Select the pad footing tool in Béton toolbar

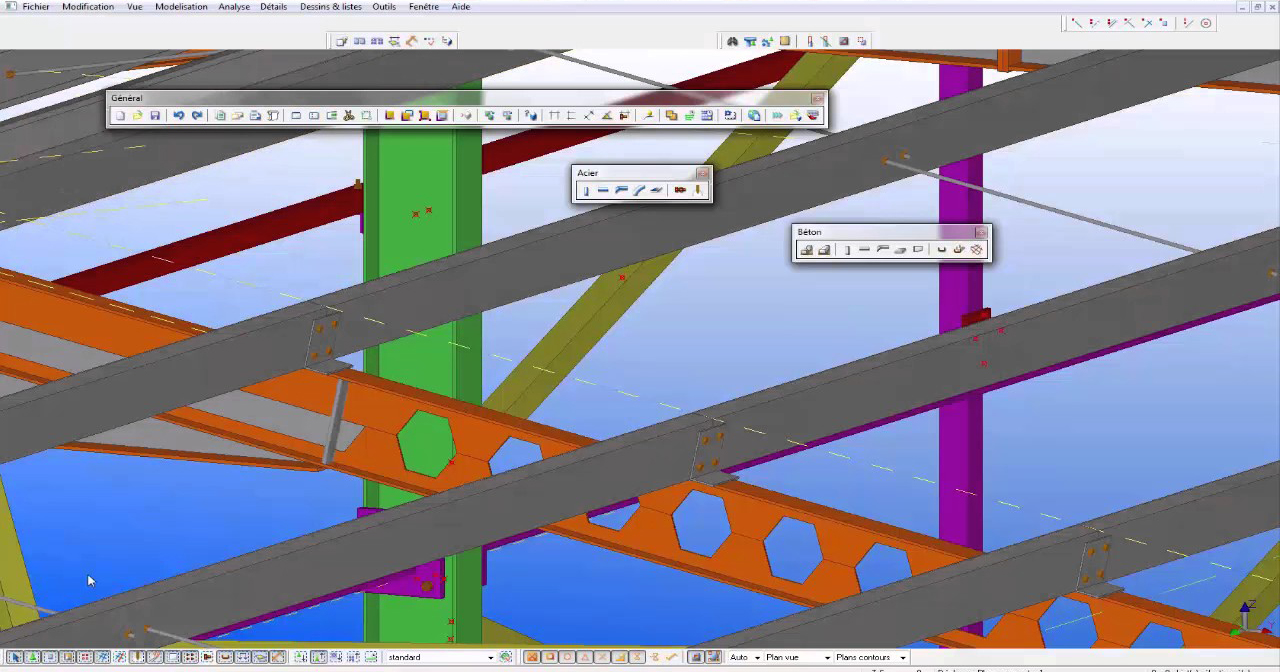pyautogui.click(x=807, y=250)
